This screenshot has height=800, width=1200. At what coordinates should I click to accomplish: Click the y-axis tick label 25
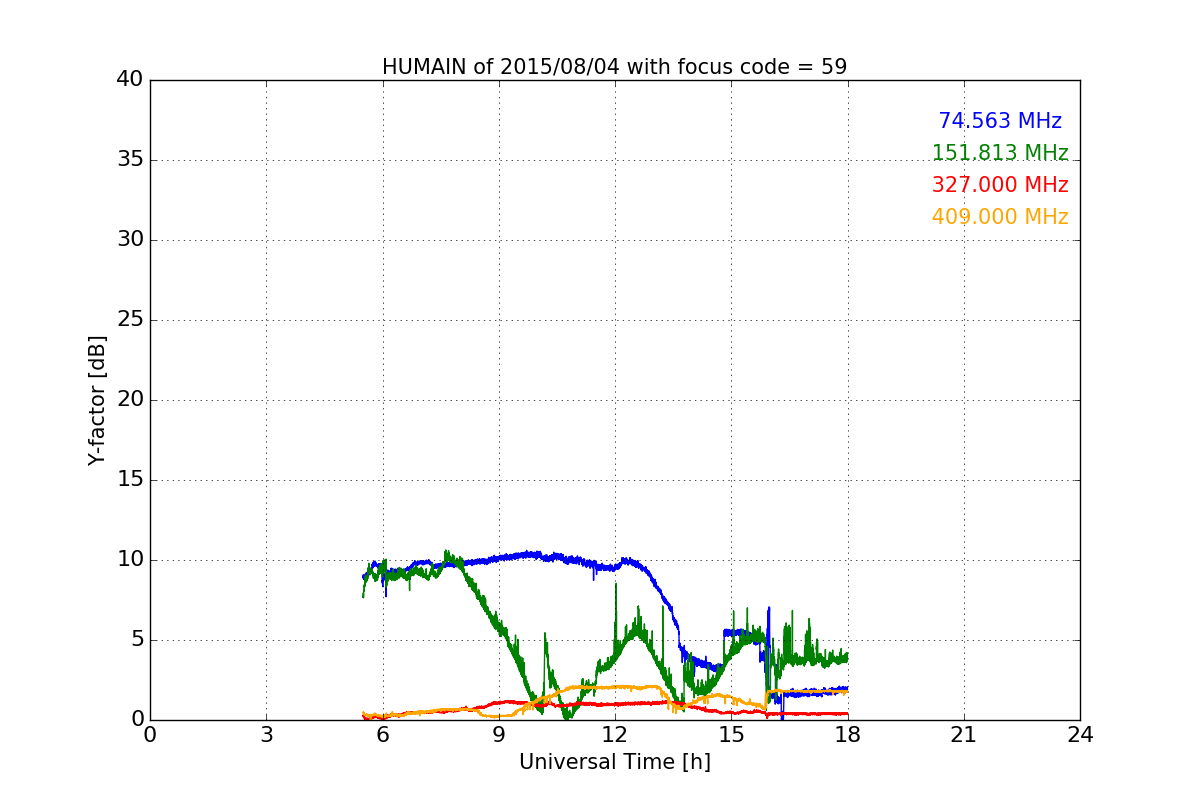[129, 320]
